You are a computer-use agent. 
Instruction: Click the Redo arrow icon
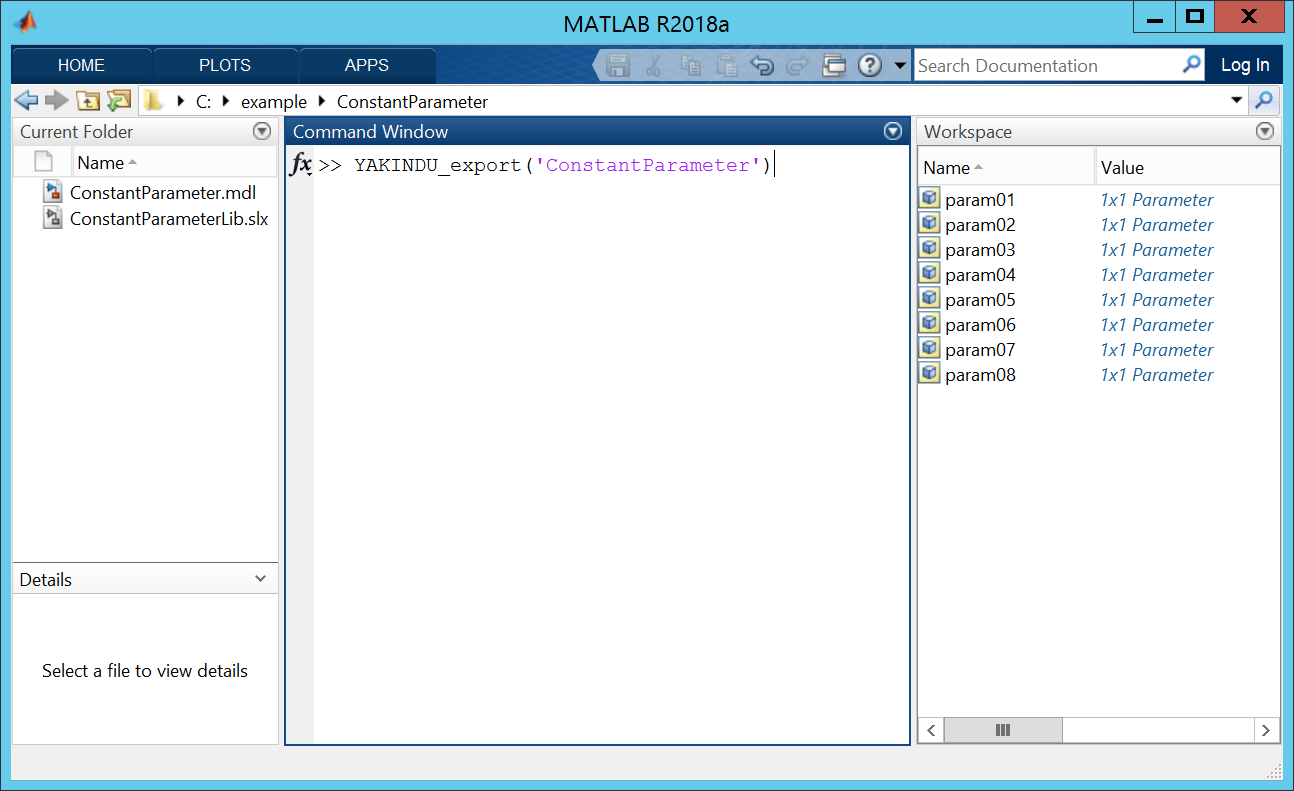click(797, 65)
